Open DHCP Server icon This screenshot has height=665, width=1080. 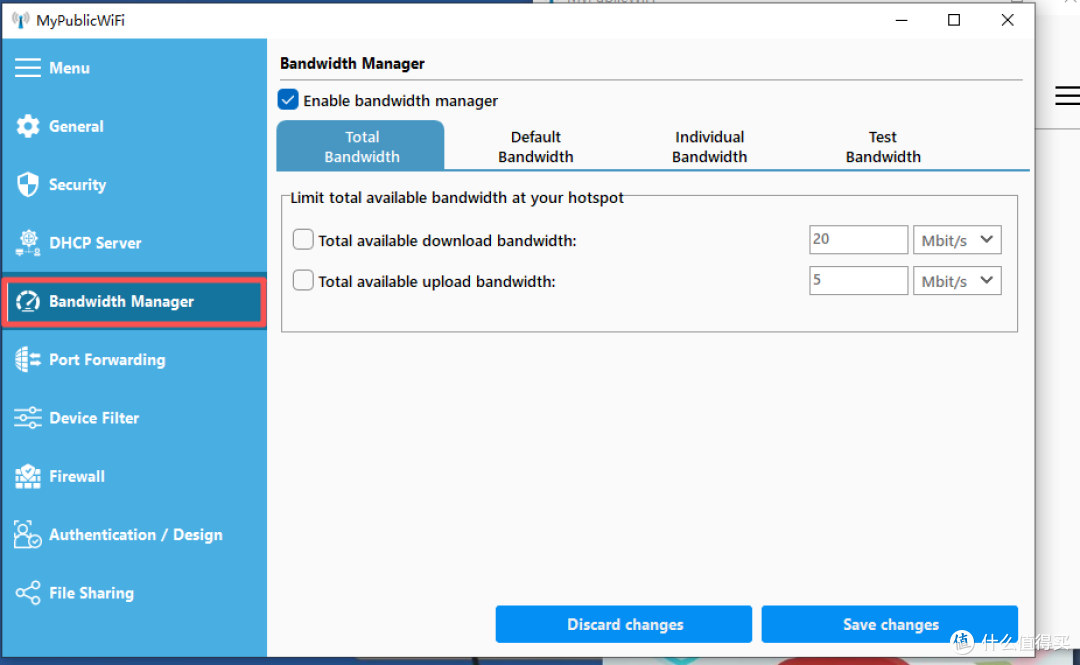[x=28, y=243]
